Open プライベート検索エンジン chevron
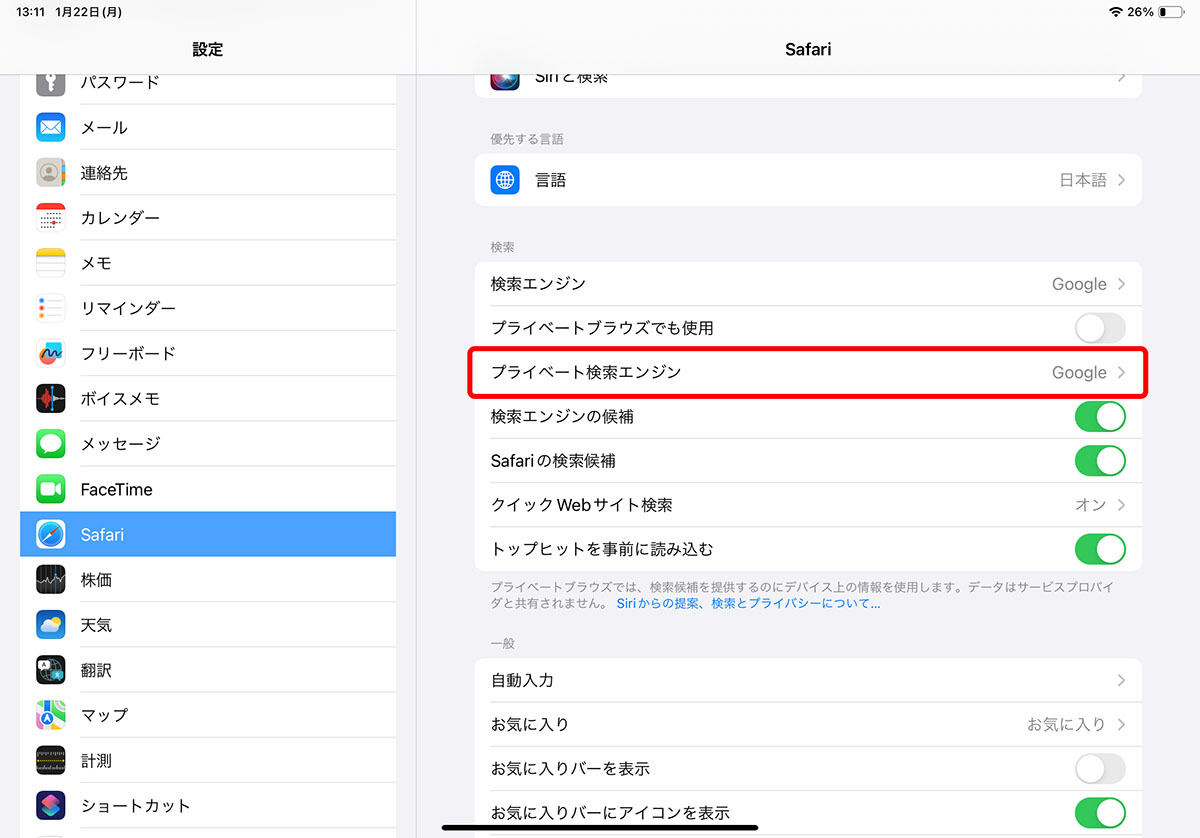The height and width of the screenshot is (838, 1200). coord(1121,372)
